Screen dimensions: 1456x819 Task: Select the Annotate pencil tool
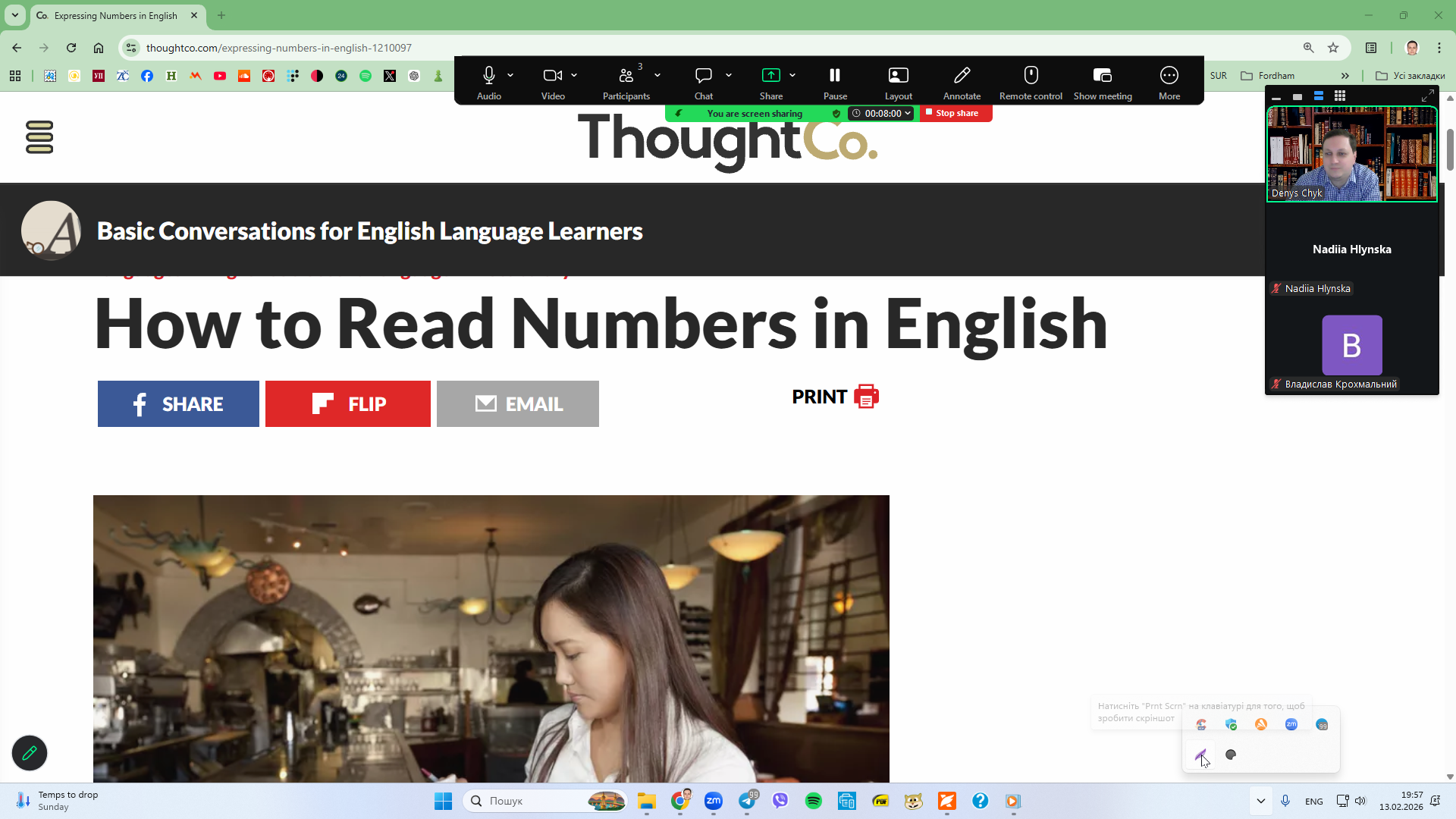tap(962, 74)
